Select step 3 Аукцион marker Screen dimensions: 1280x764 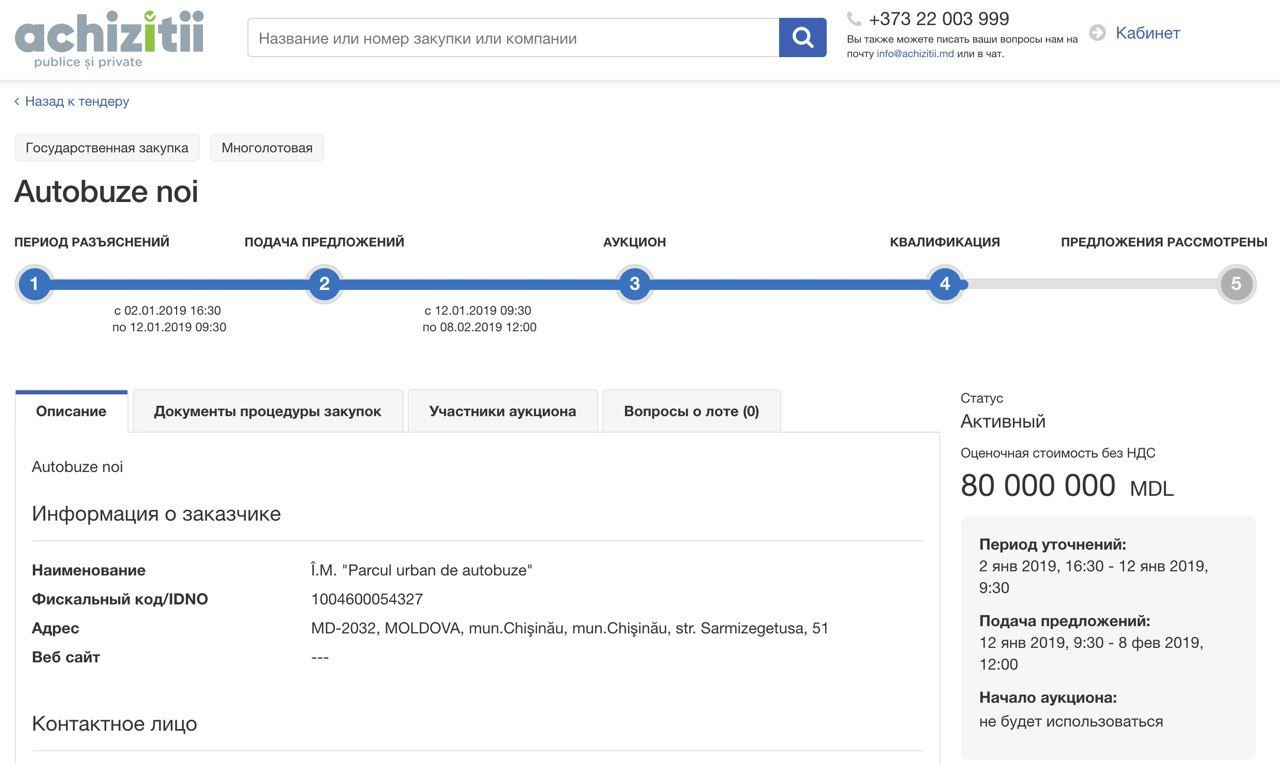(634, 284)
